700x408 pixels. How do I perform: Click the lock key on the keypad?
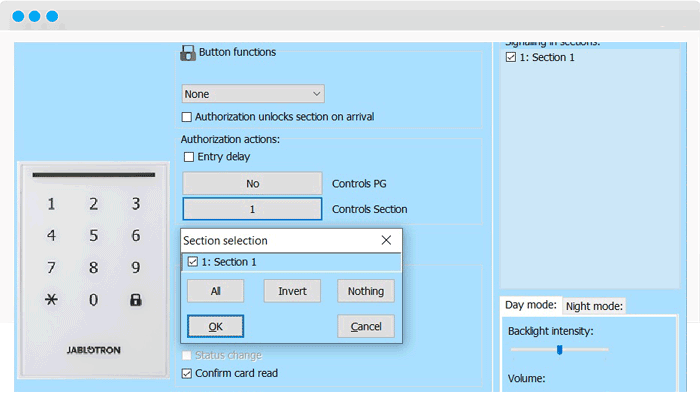click(135, 299)
